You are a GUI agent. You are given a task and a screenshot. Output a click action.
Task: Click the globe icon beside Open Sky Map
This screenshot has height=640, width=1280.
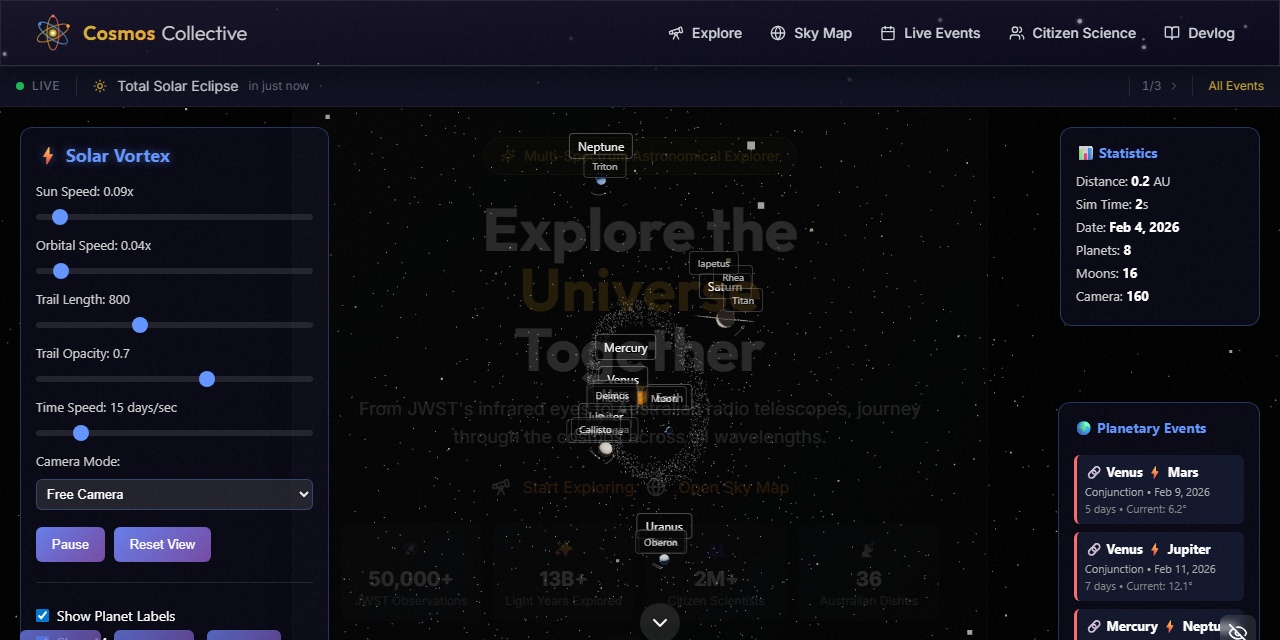657,487
